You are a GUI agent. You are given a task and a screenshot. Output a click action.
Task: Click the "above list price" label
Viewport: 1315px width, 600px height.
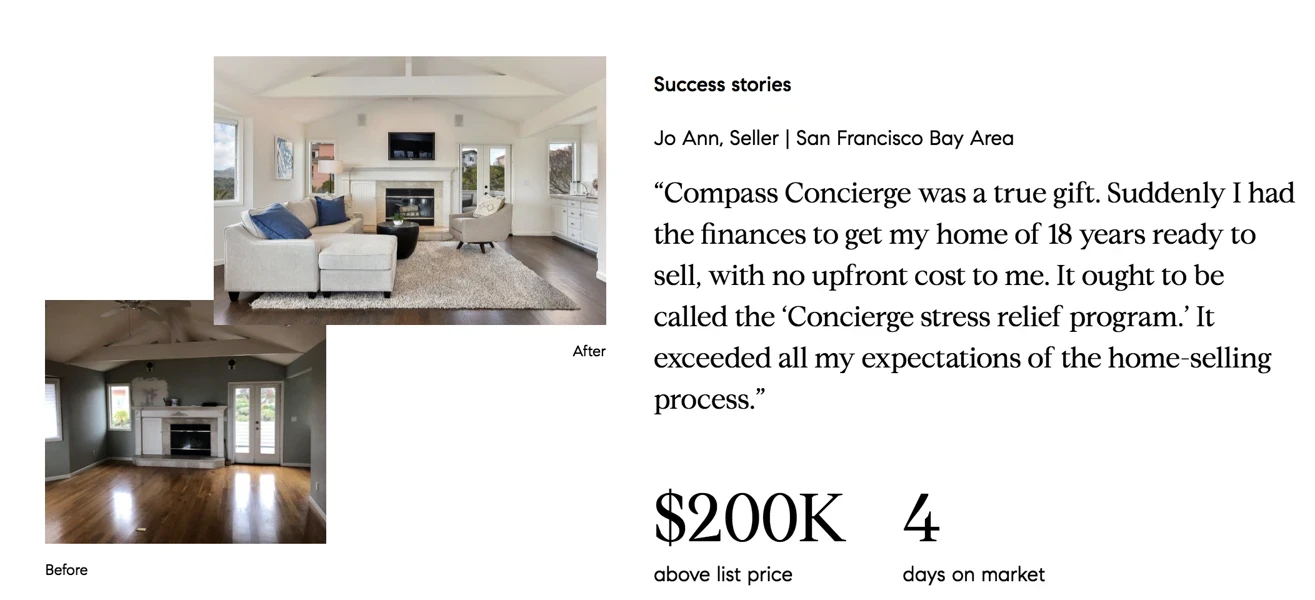click(x=723, y=575)
